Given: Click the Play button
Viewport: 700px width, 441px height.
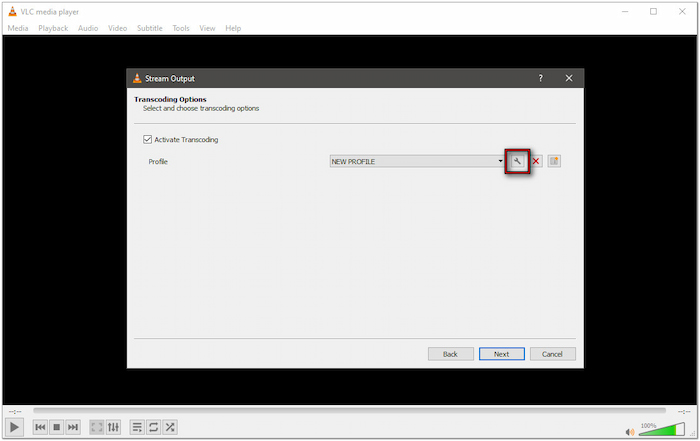Looking at the screenshot, I should point(14,427).
